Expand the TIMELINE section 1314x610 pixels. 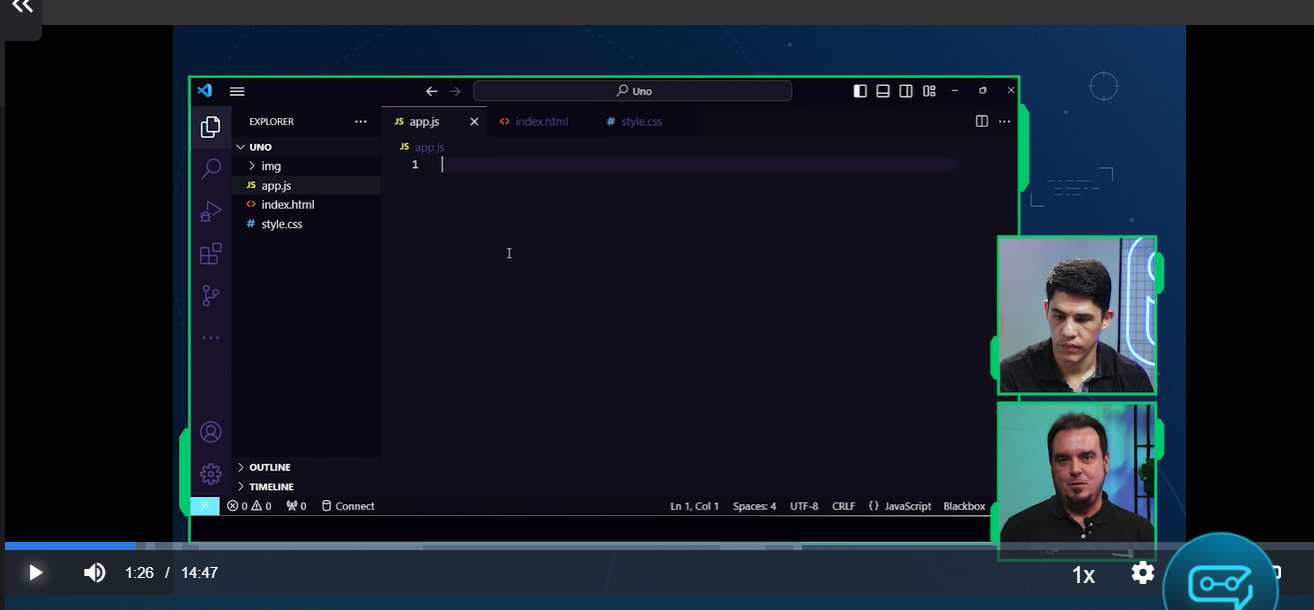pyautogui.click(x=306, y=487)
